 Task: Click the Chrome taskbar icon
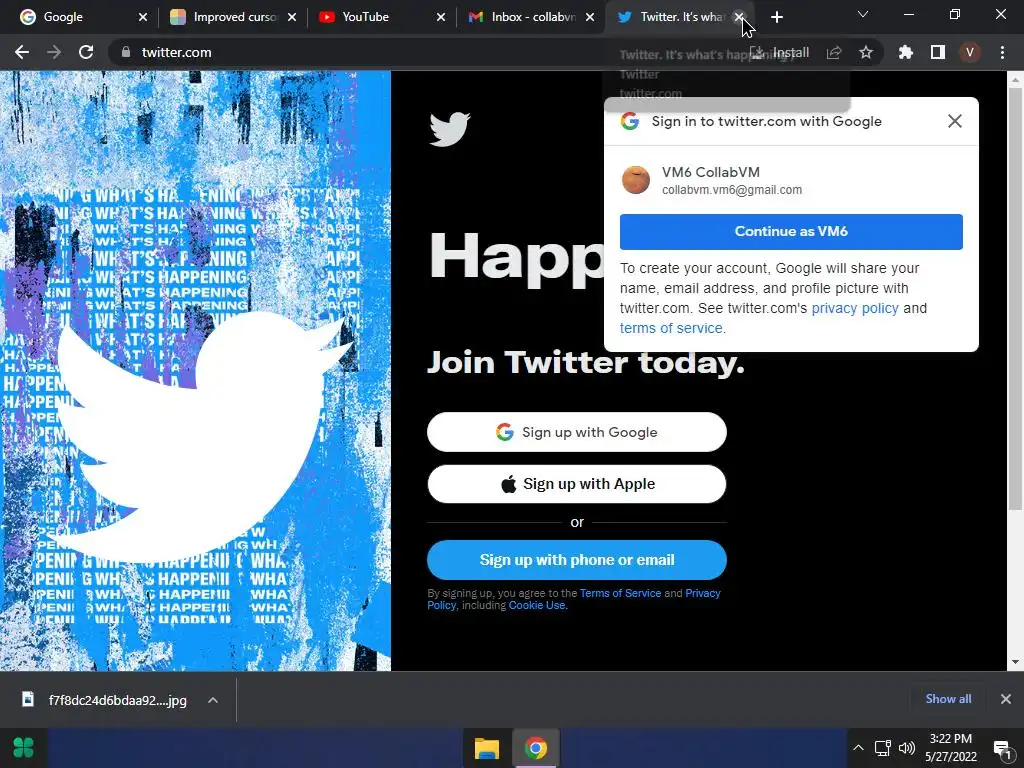[x=536, y=748]
